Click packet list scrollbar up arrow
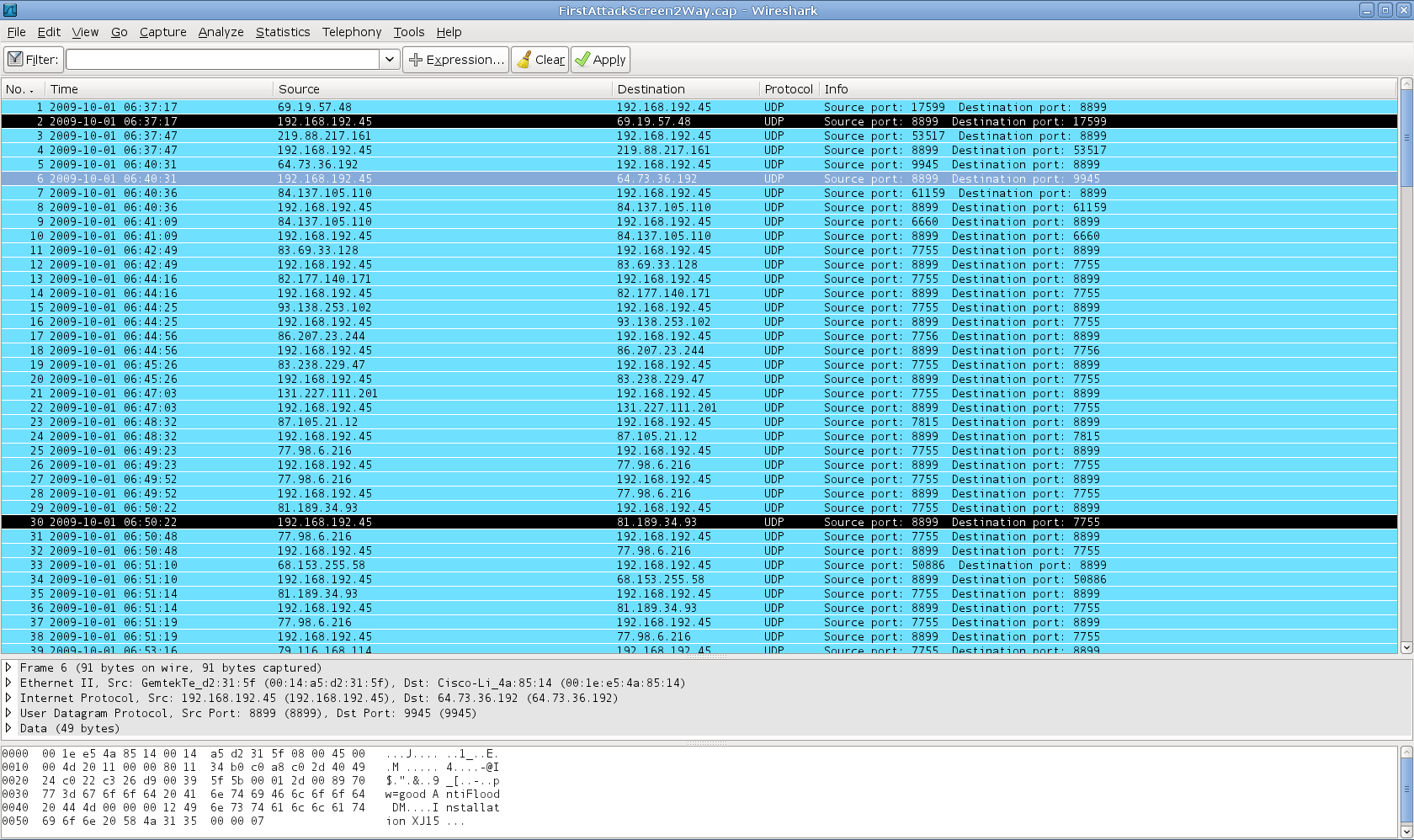The height and width of the screenshot is (840, 1414). [x=1406, y=84]
